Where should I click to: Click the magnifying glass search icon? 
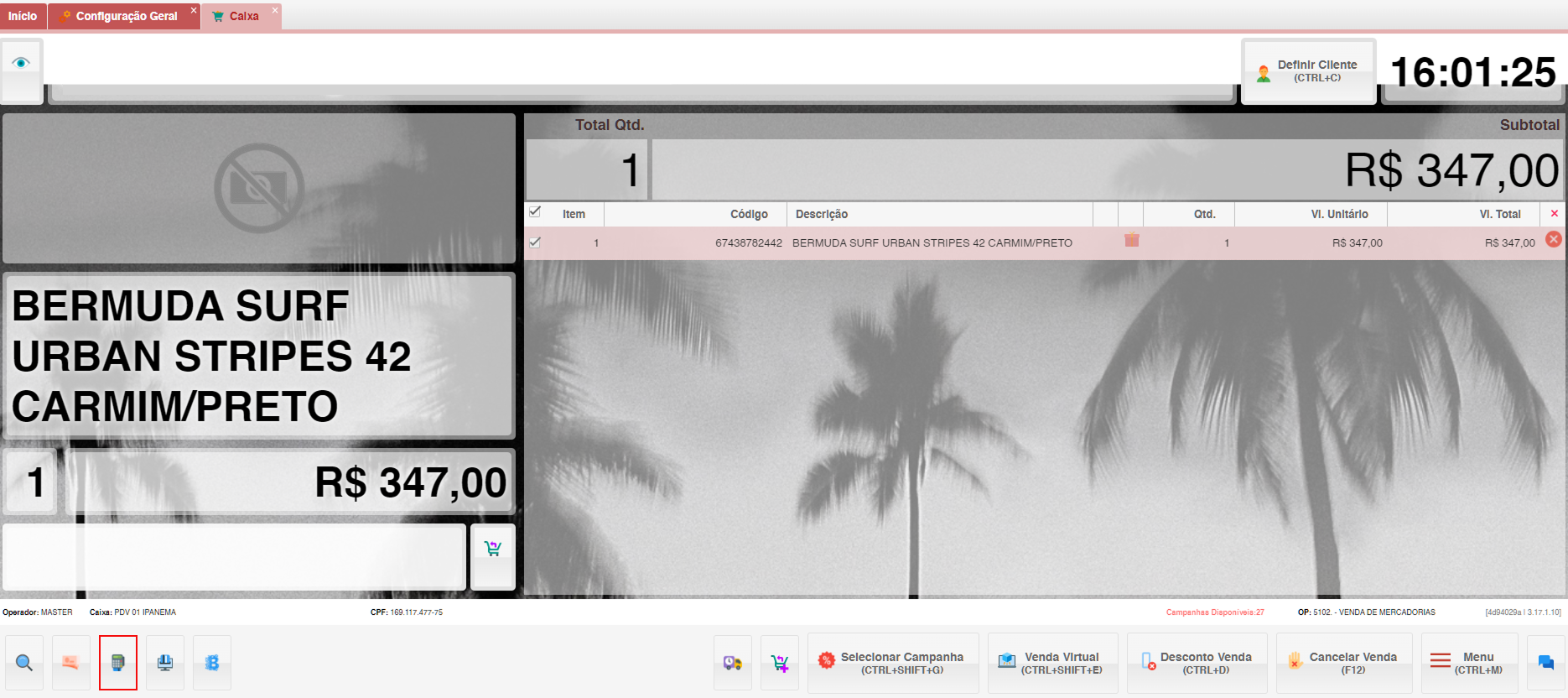pyautogui.click(x=24, y=663)
